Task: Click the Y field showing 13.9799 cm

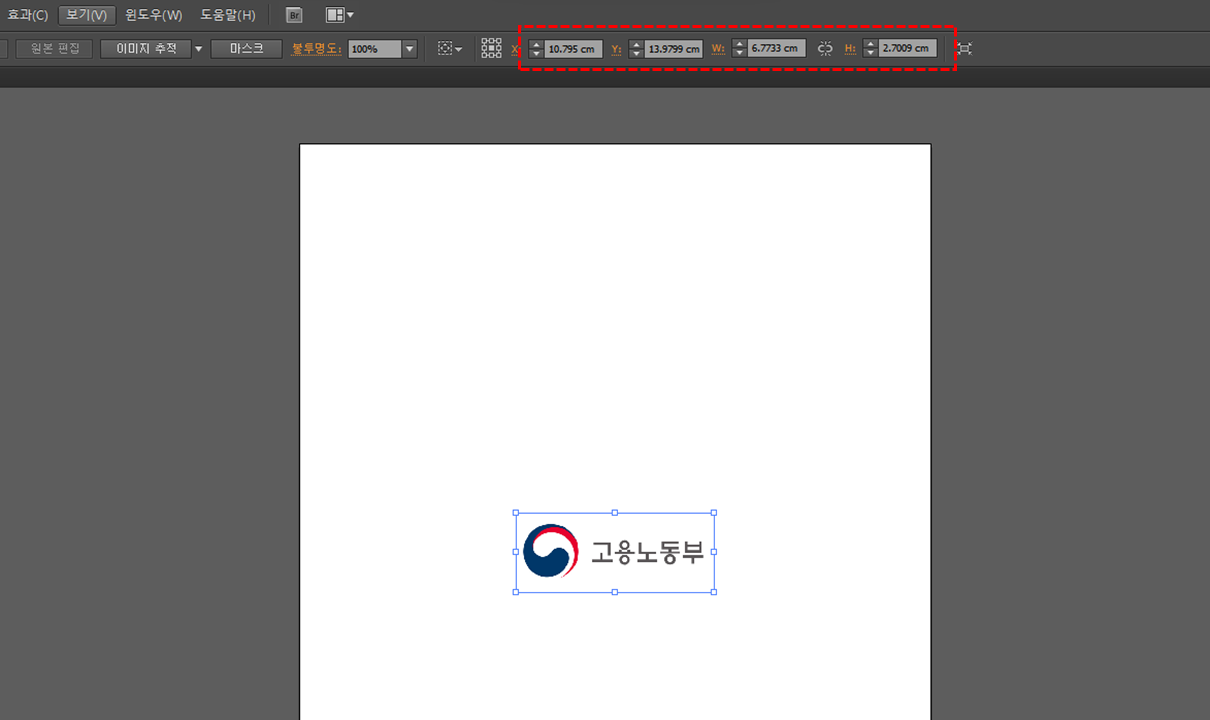Action: (674, 48)
